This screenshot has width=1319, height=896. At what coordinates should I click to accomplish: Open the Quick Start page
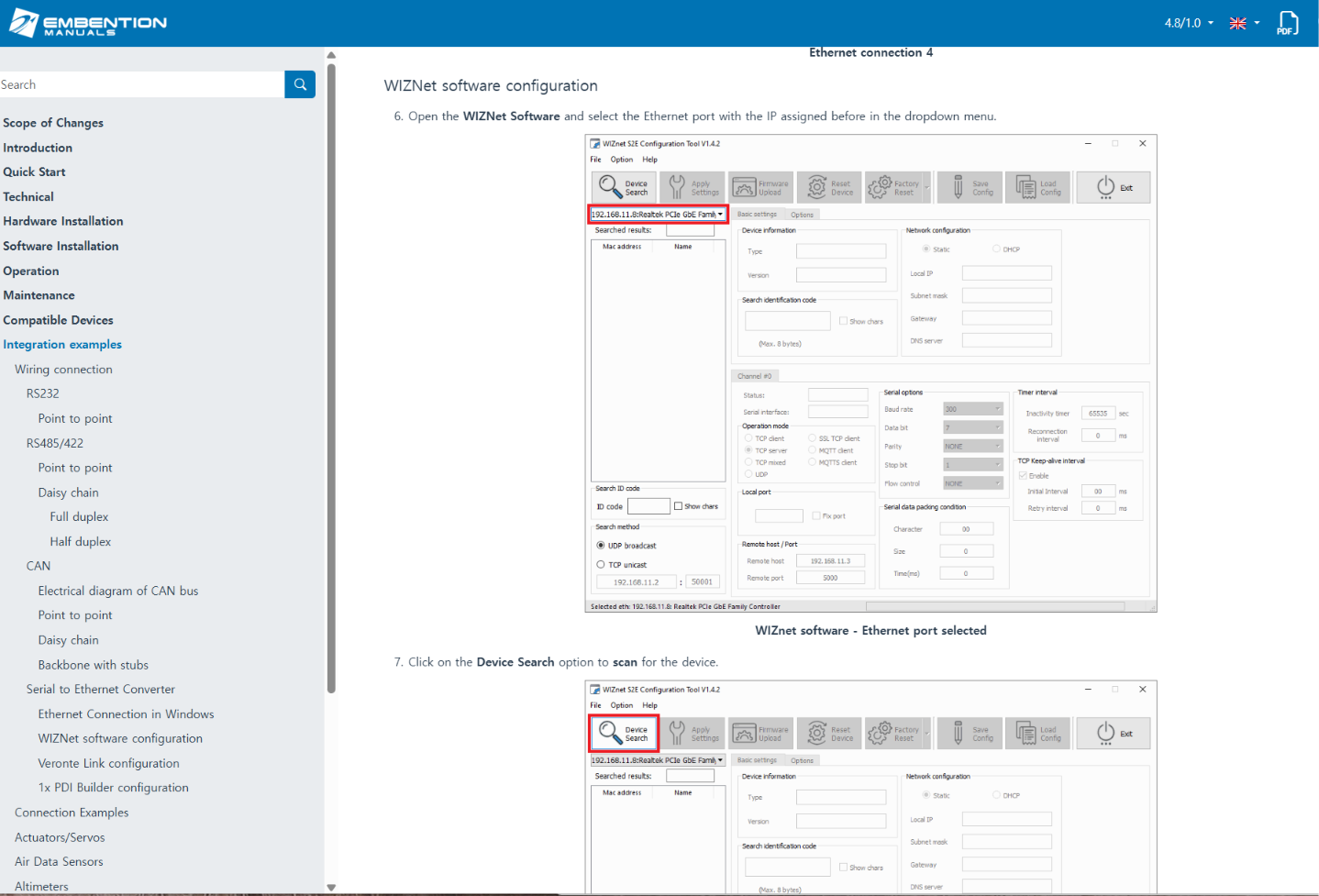34,172
